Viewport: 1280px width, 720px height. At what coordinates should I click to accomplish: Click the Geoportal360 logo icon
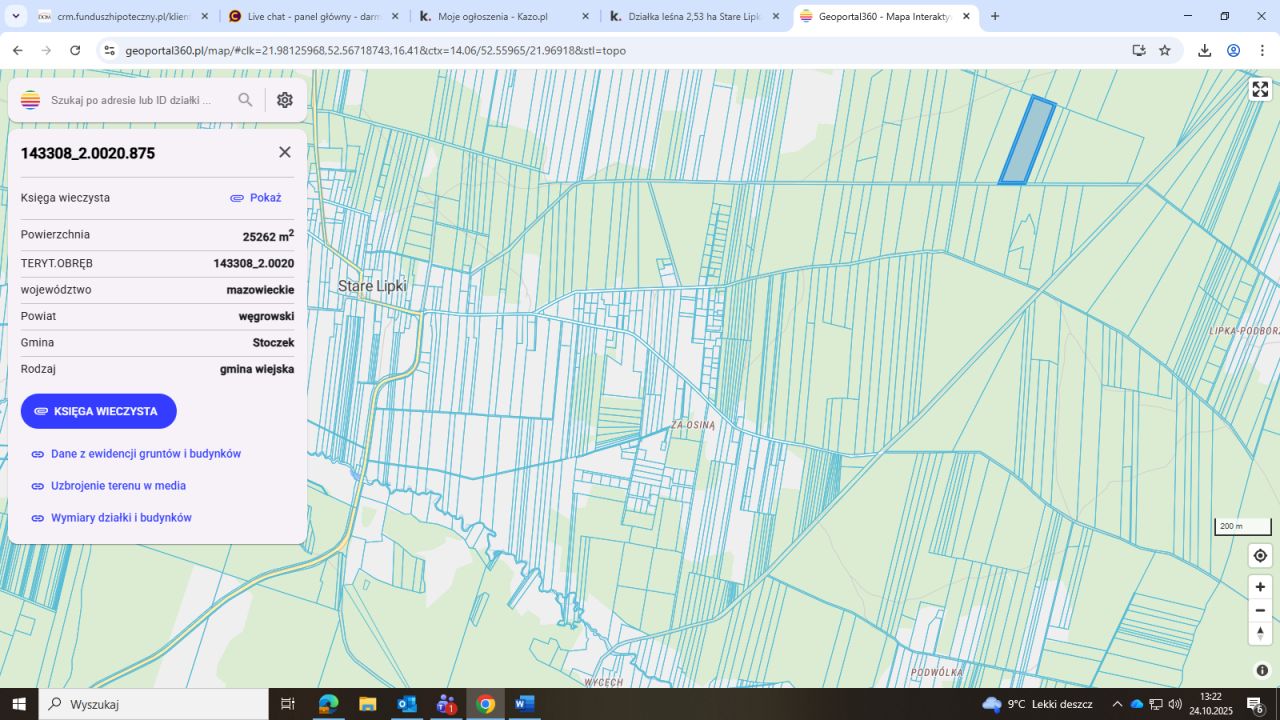coord(30,100)
